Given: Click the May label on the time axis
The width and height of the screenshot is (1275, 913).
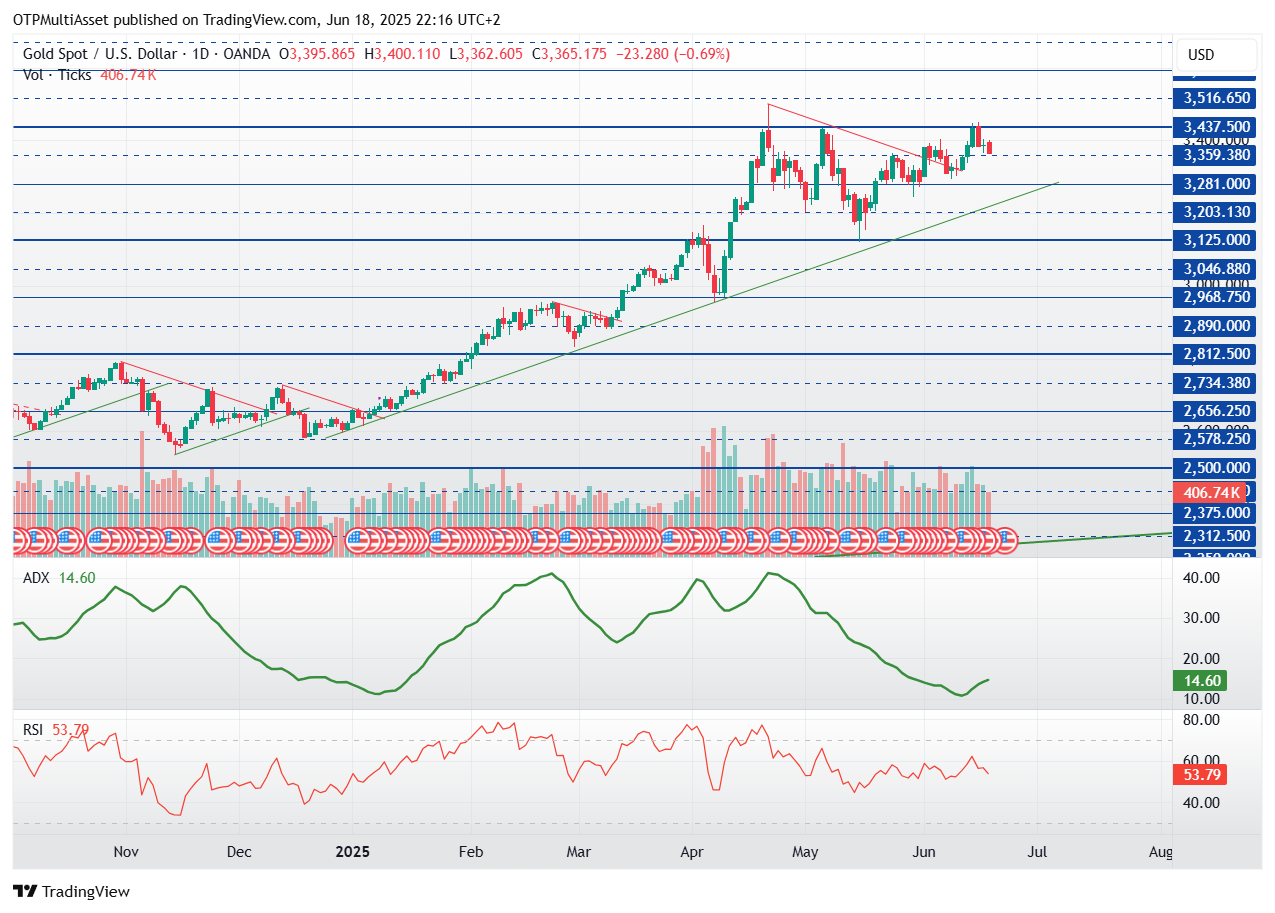Looking at the screenshot, I should (x=806, y=853).
